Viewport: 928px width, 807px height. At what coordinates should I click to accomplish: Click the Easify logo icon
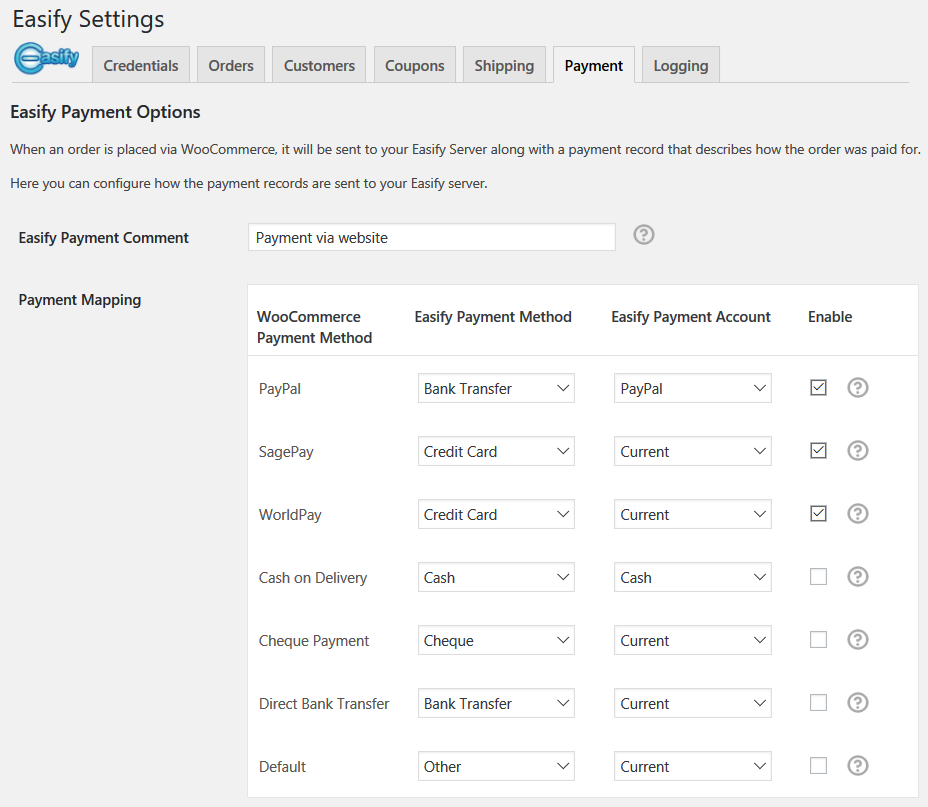(x=47, y=59)
